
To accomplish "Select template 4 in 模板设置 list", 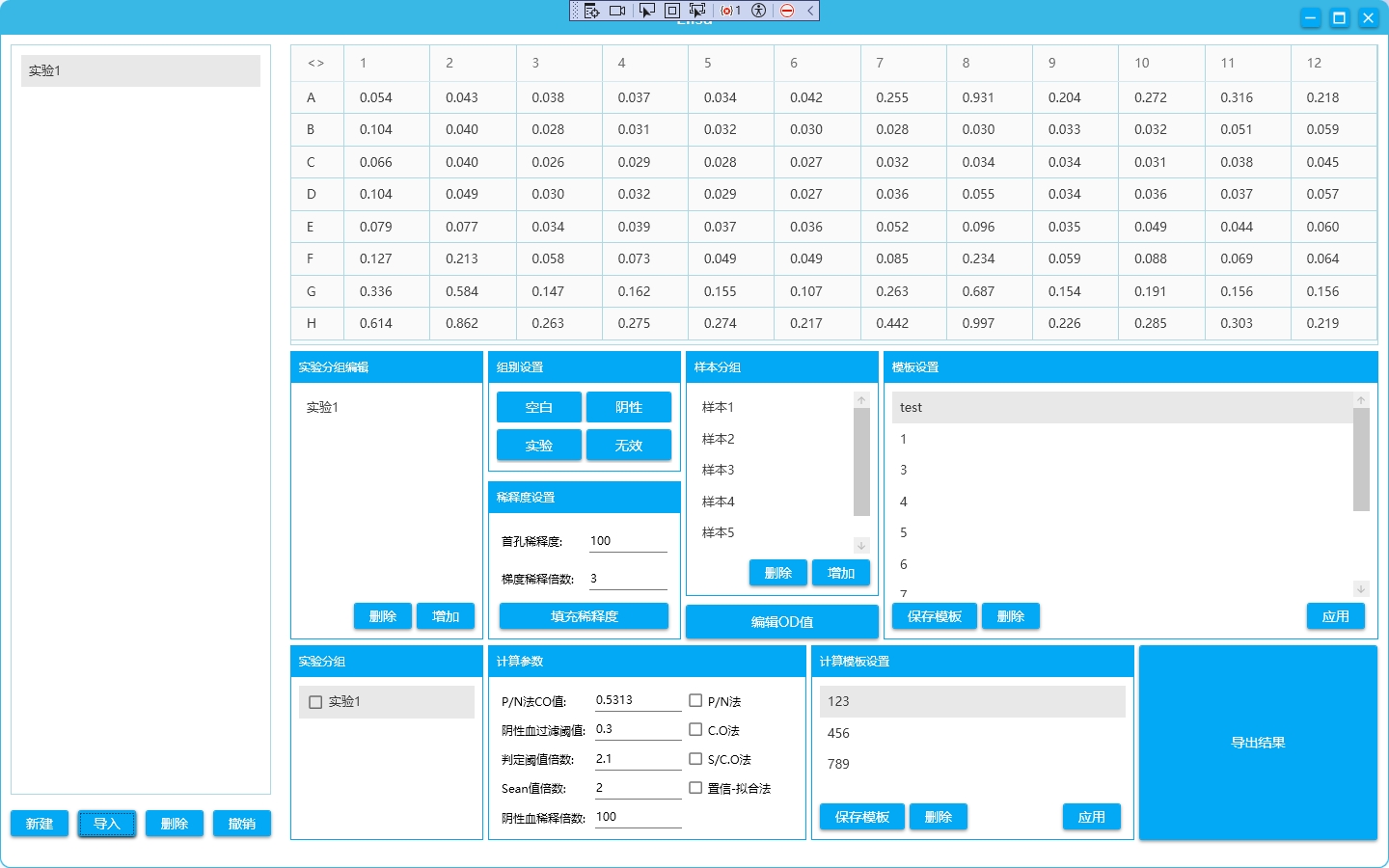I will [x=1122, y=502].
